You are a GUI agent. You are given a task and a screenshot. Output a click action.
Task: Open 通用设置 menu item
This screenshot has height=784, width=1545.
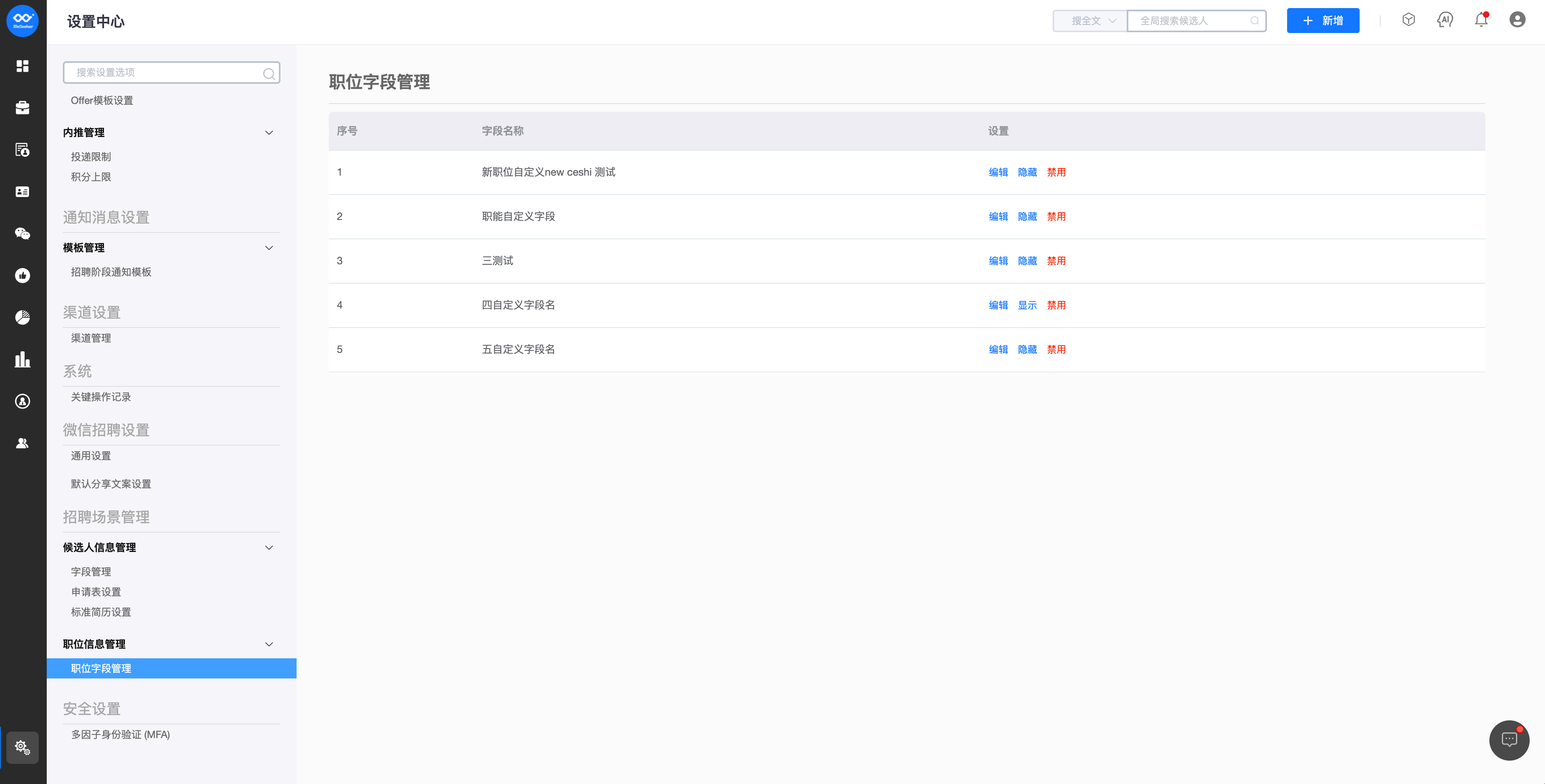(x=91, y=456)
